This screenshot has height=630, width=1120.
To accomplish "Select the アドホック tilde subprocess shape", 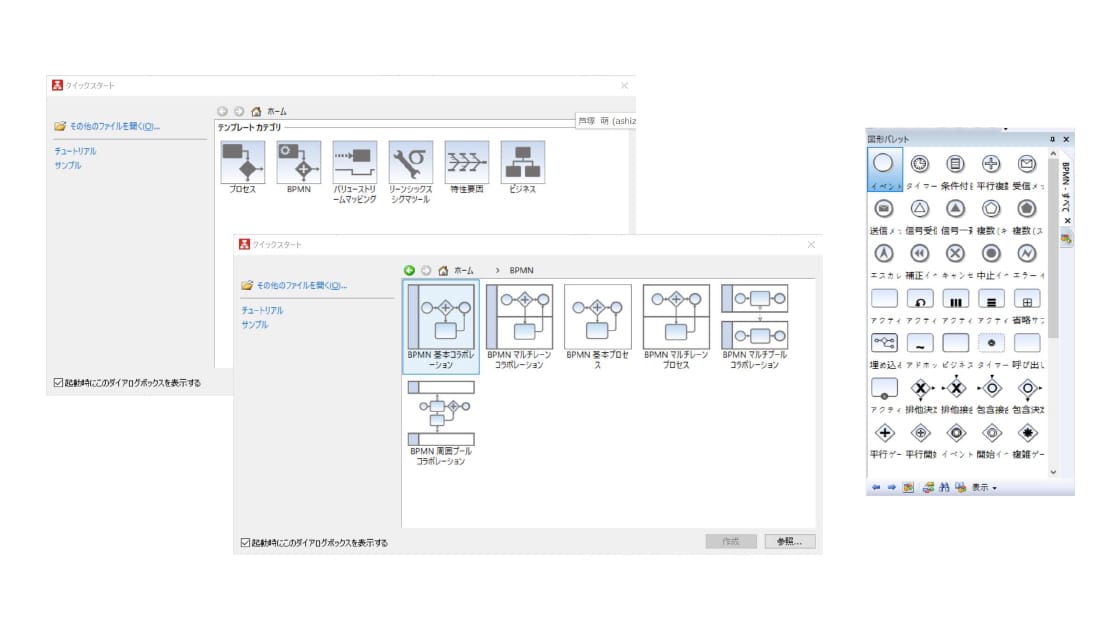I will 920,343.
